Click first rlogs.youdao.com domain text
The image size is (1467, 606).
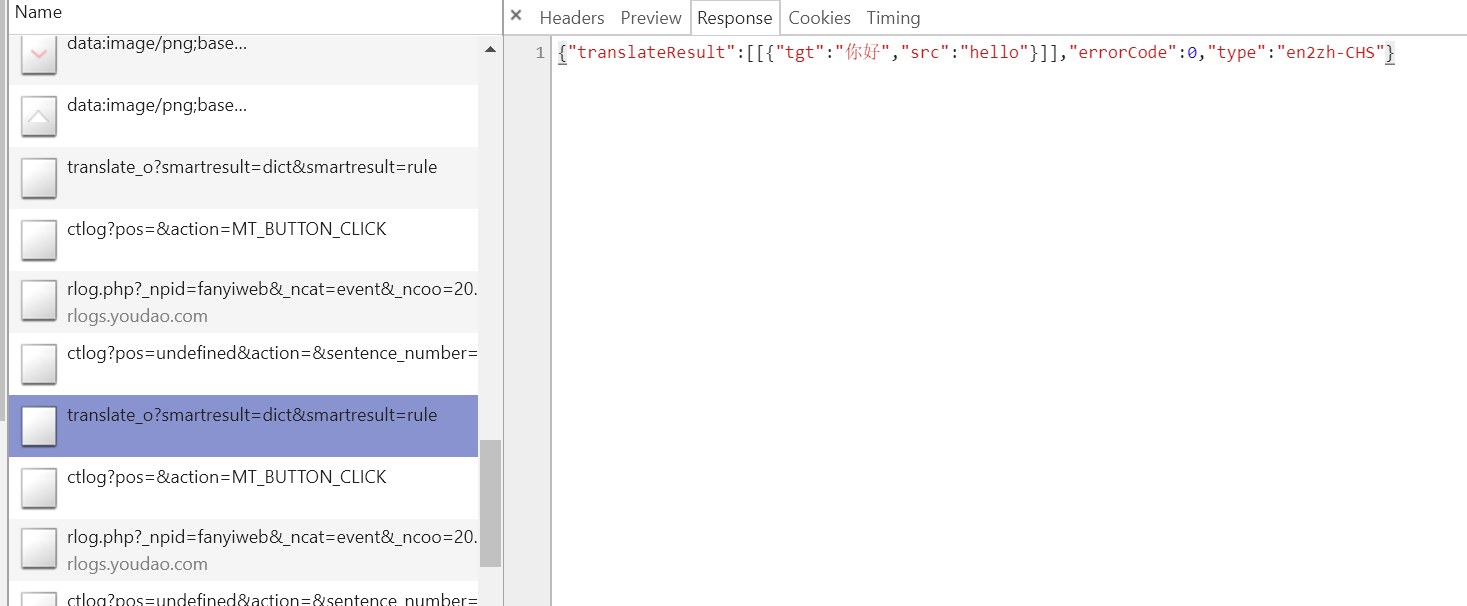point(137,316)
